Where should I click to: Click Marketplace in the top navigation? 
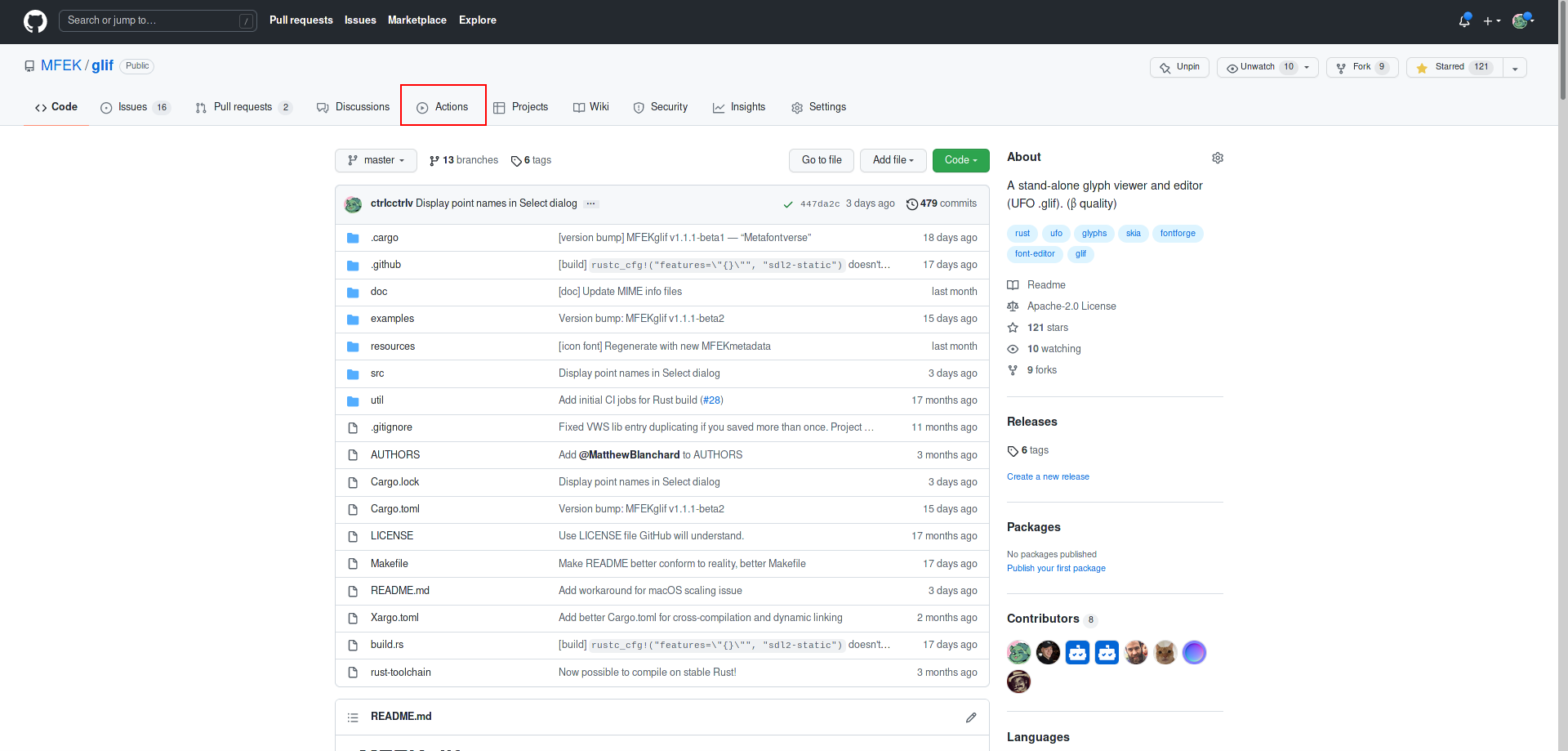[x=417, y=20]
